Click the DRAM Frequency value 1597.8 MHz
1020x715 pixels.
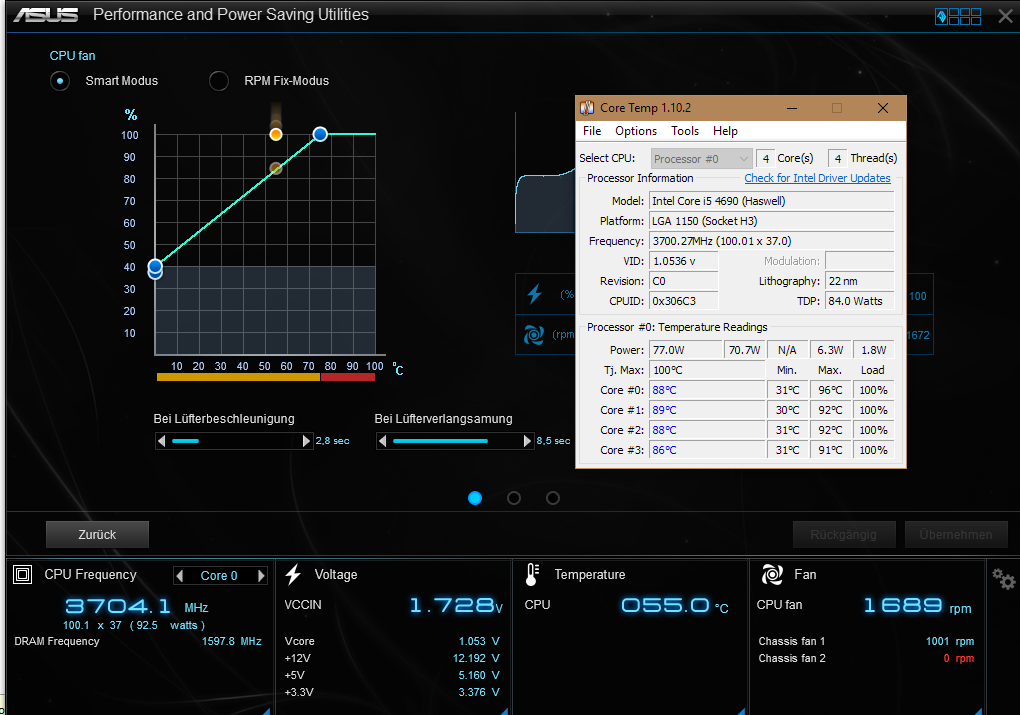(x=232, y=641)
